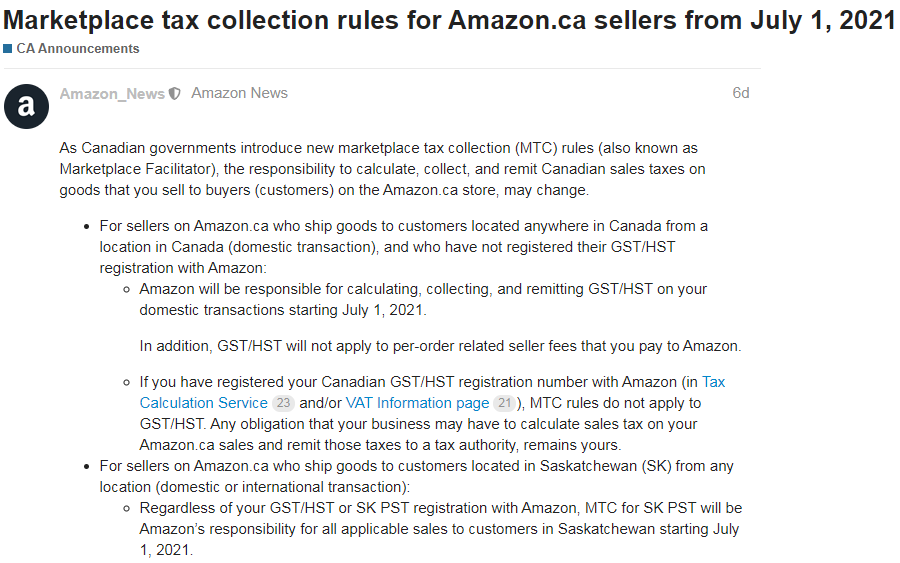This screenshot has height=563, width=900.
Task: Click the 'In addition, GST/HST will not apply' paragraph
Action: [x=440, y=346]
